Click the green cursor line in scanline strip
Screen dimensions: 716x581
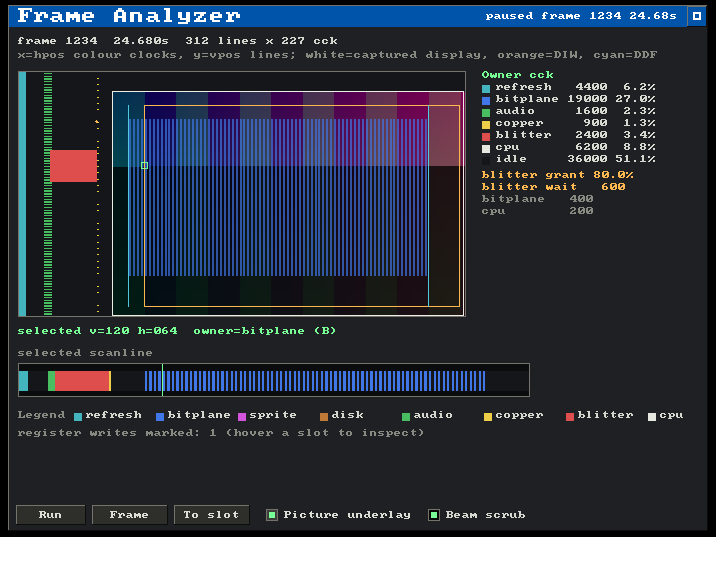163,380
